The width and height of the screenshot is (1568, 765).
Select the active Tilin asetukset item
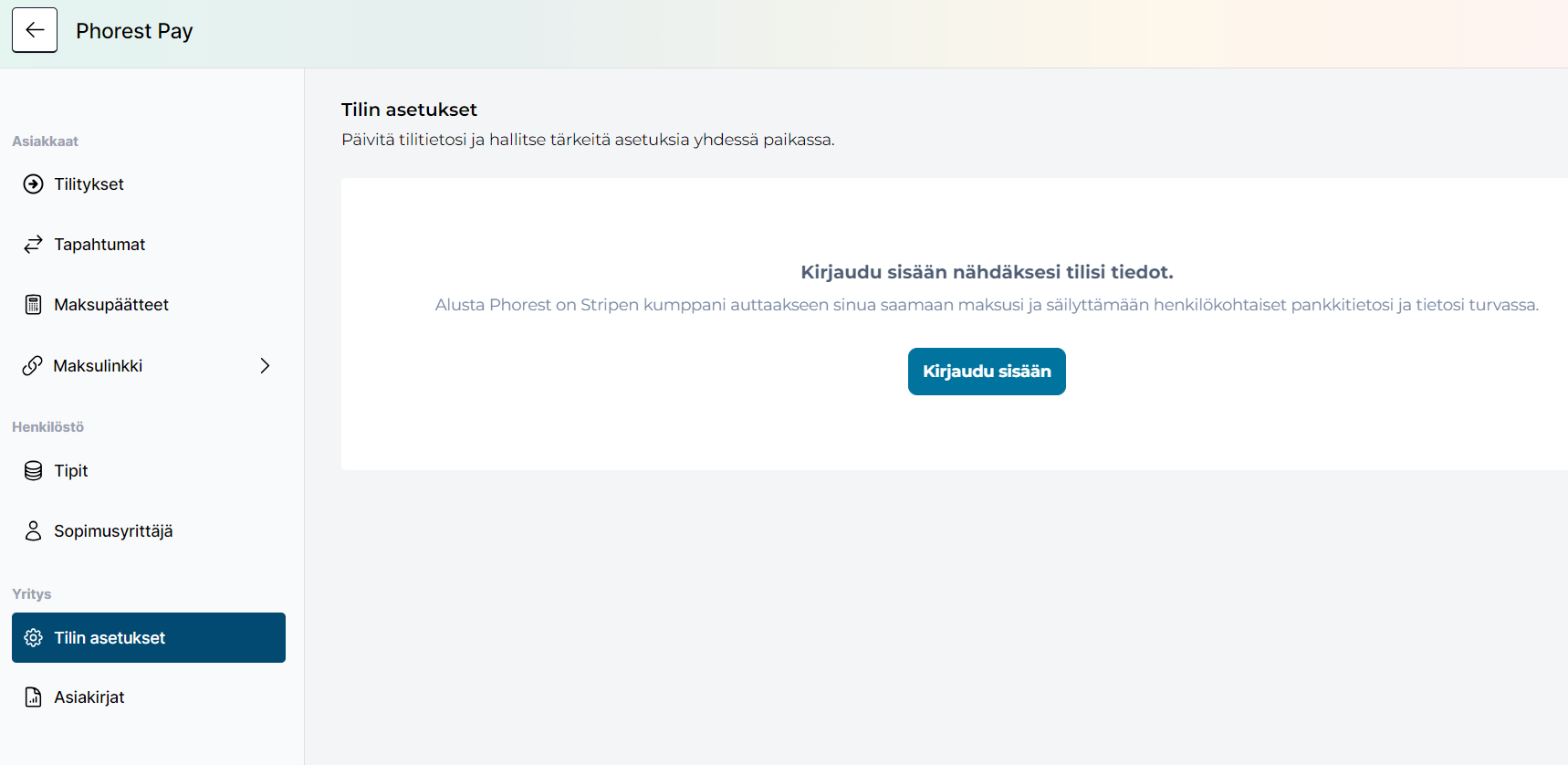[149, 637]
